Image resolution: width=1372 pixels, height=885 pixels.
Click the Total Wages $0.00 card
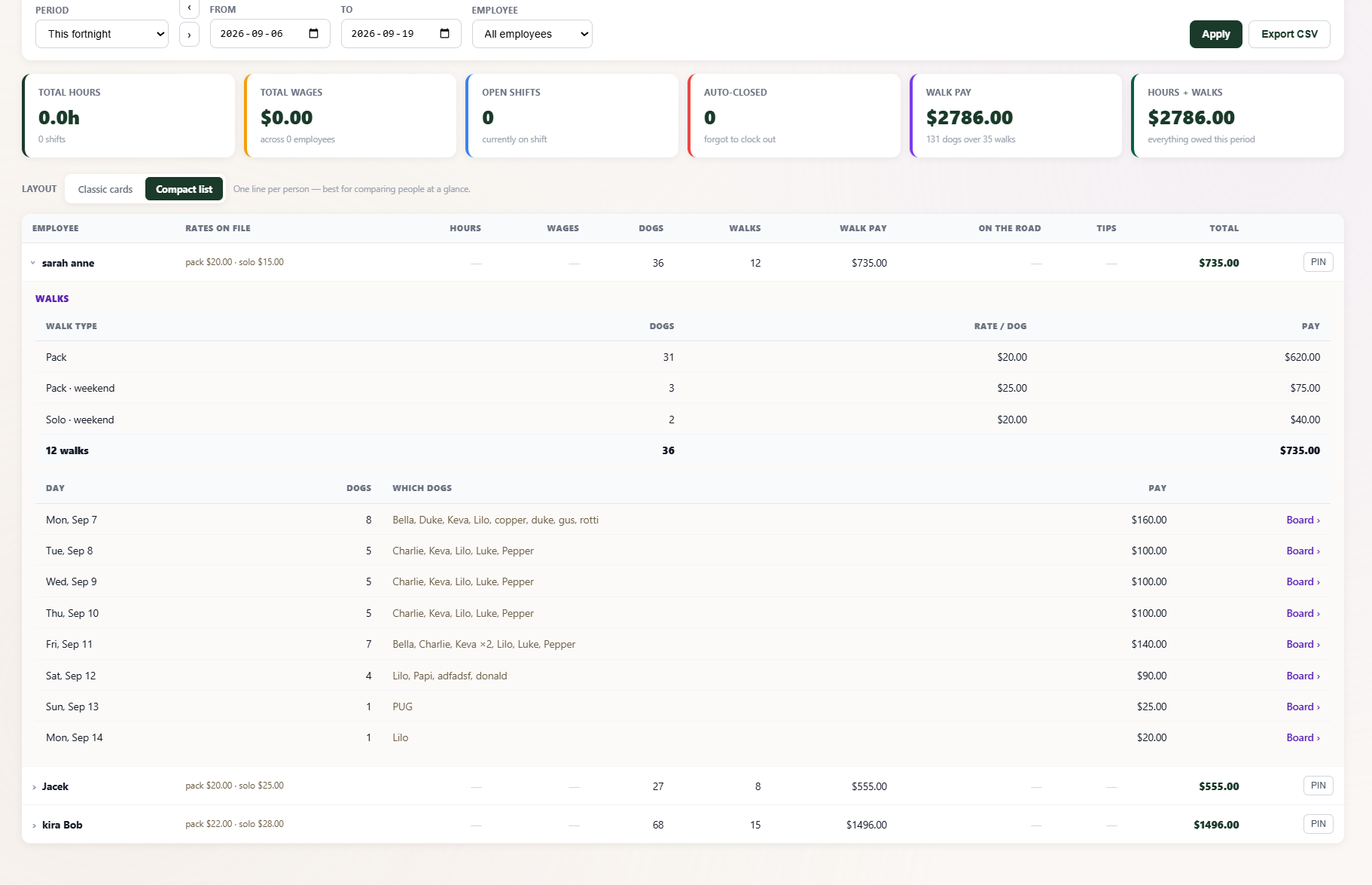(350, 115)
